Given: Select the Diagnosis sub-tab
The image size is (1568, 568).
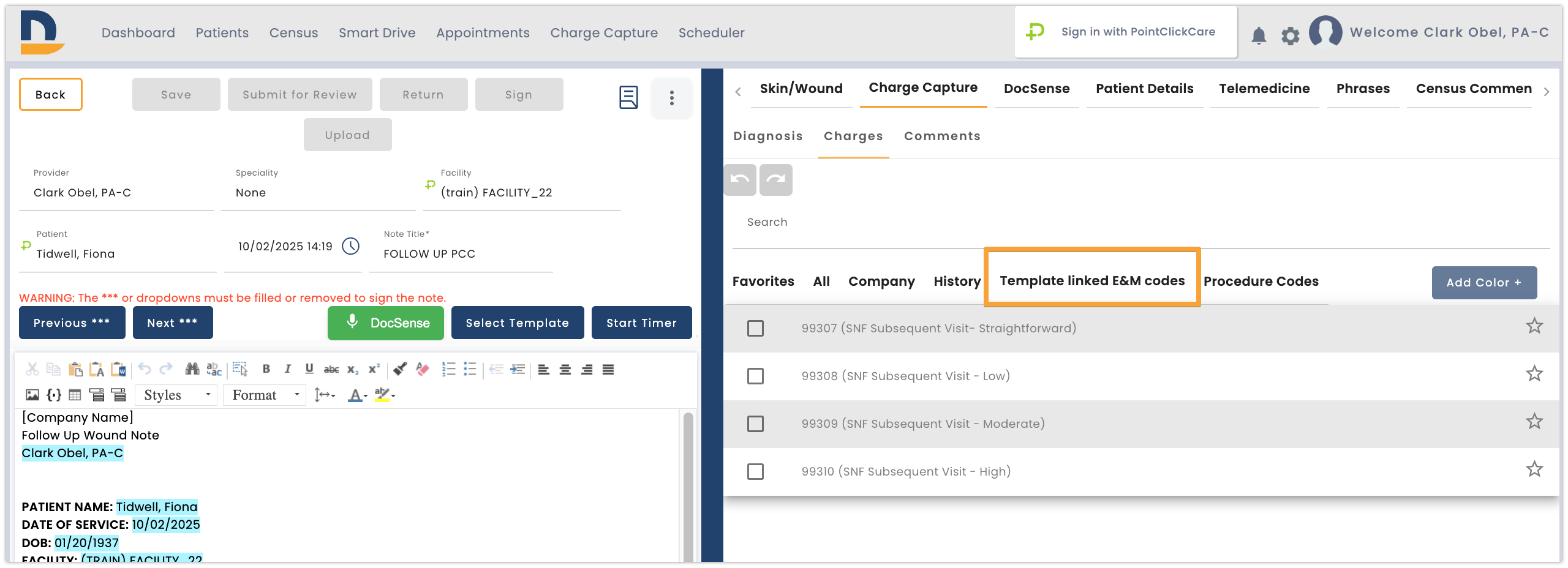Looking at the screenshot, I should 768,136.
